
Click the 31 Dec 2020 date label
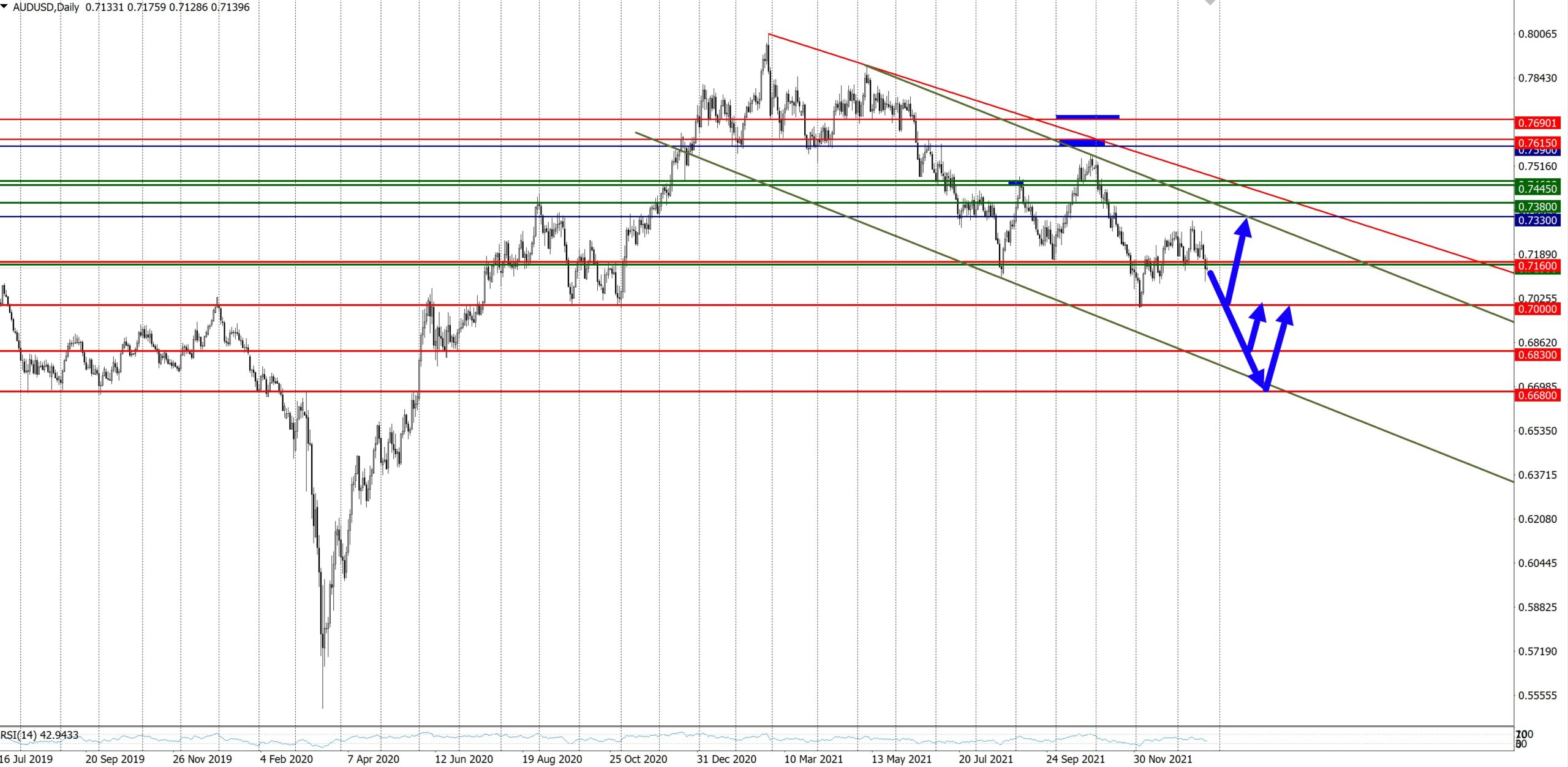pos(726,759)
